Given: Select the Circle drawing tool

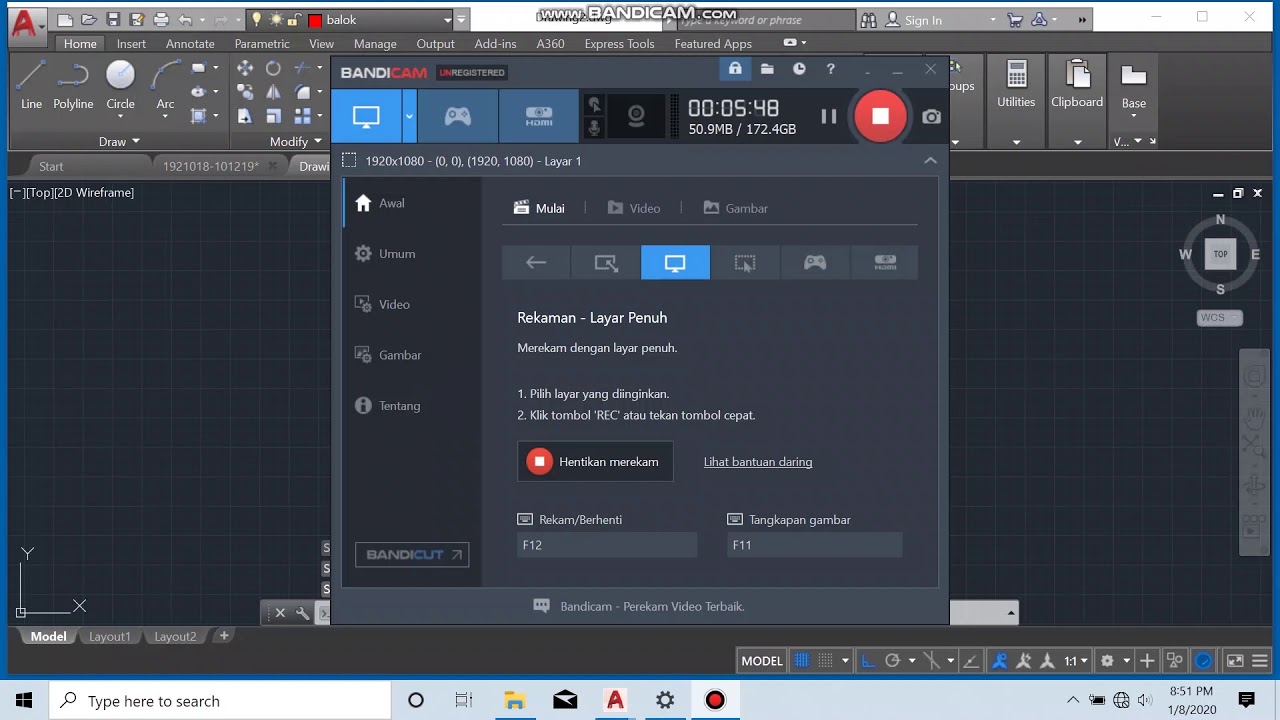Looking at the screenshot, I should coord(120,85).
